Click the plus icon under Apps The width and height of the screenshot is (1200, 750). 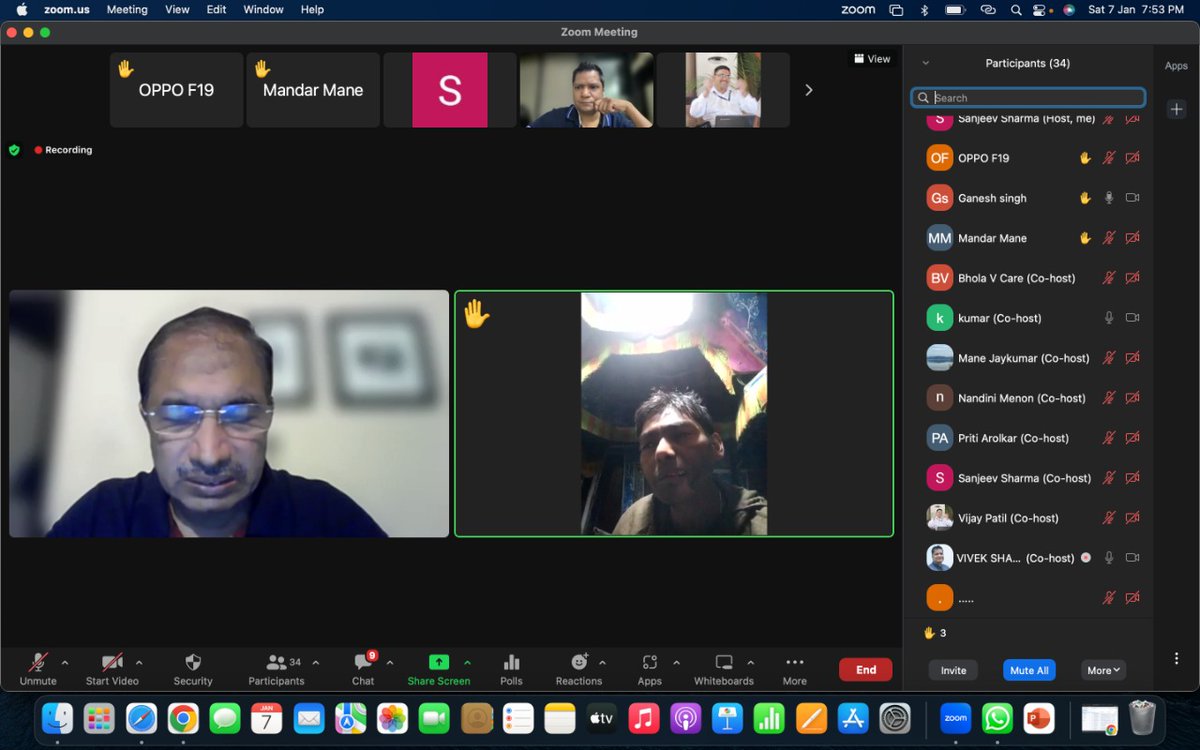pos(1176,109)
